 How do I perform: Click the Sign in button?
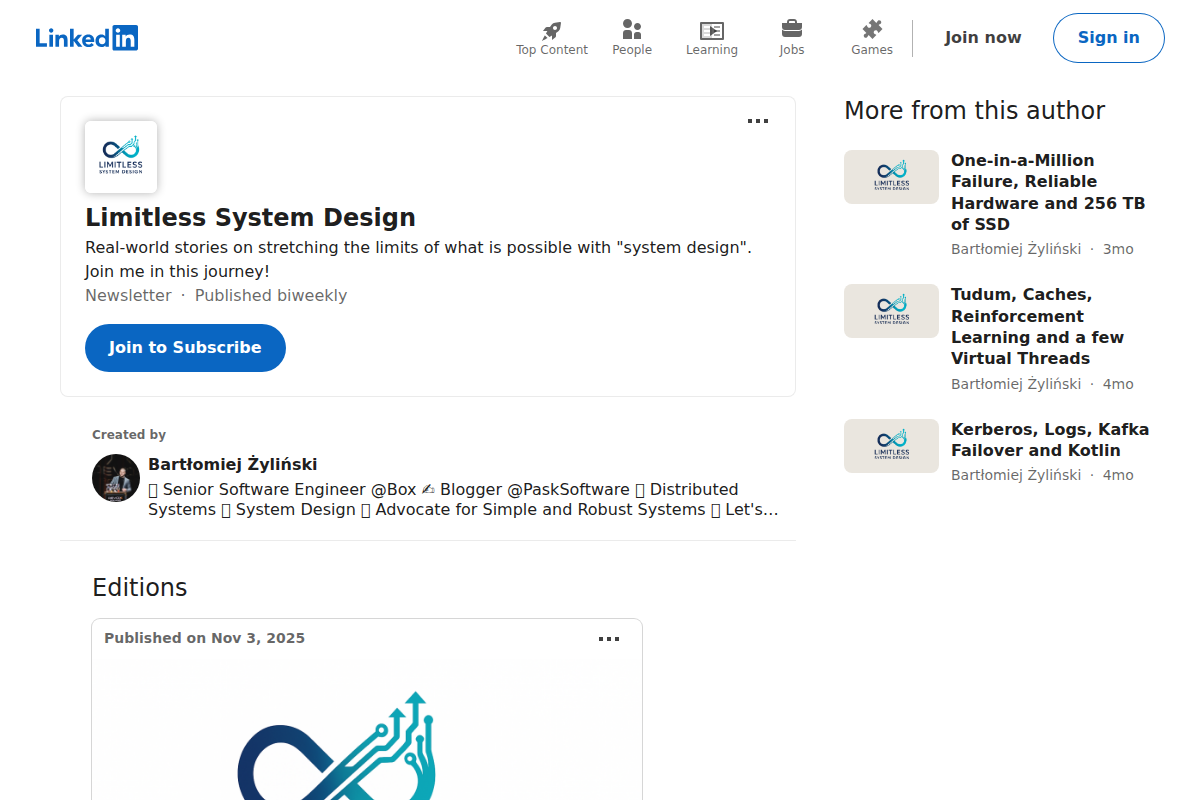click(1108, 37)
